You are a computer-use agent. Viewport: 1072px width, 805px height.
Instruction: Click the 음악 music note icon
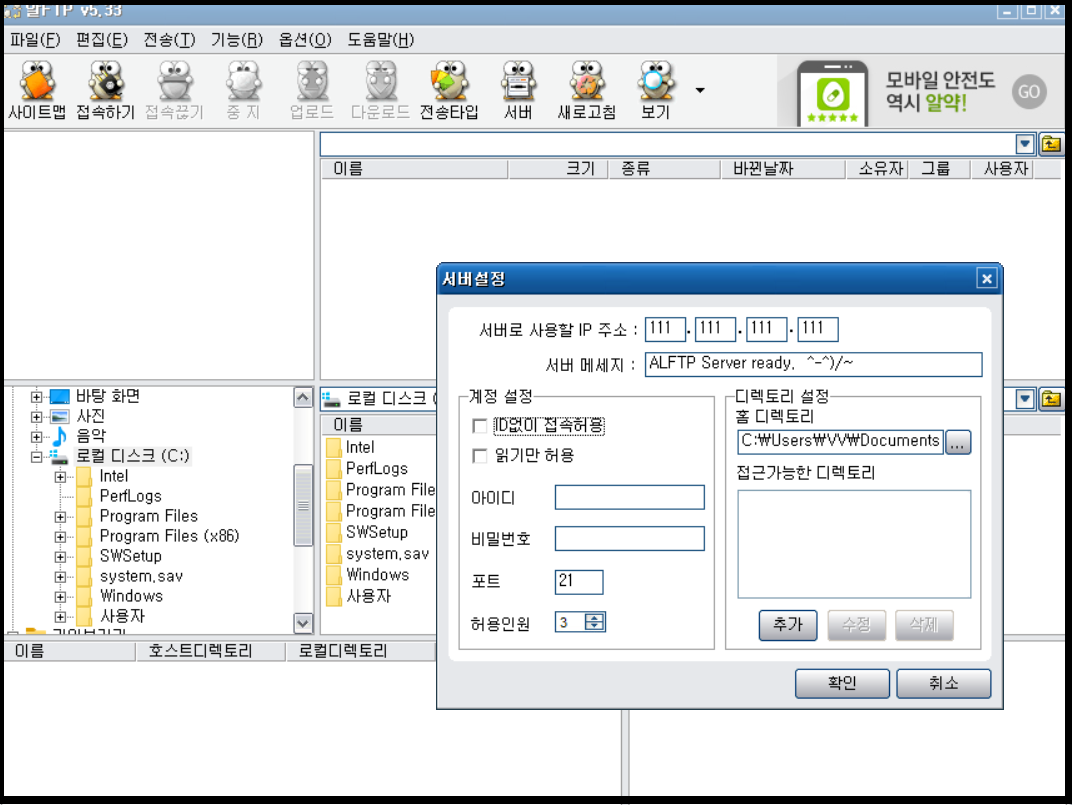pyautogui.click(x=60, y=436)
